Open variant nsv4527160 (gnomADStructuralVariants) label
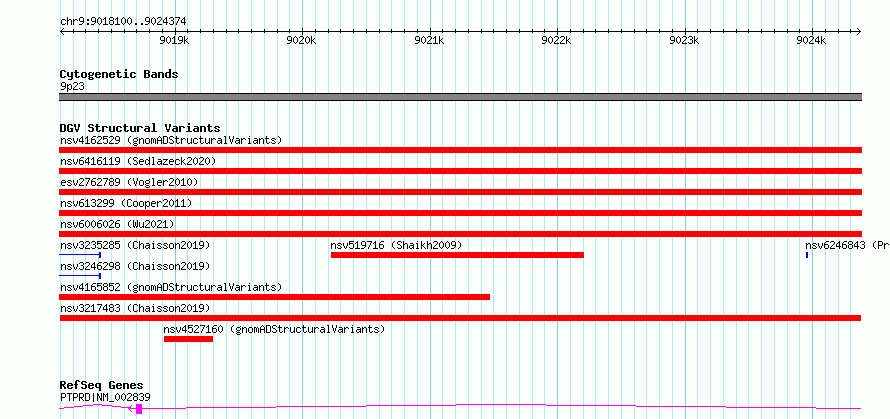The height and width of the screenshot is (419, 890). coord(274,329)
